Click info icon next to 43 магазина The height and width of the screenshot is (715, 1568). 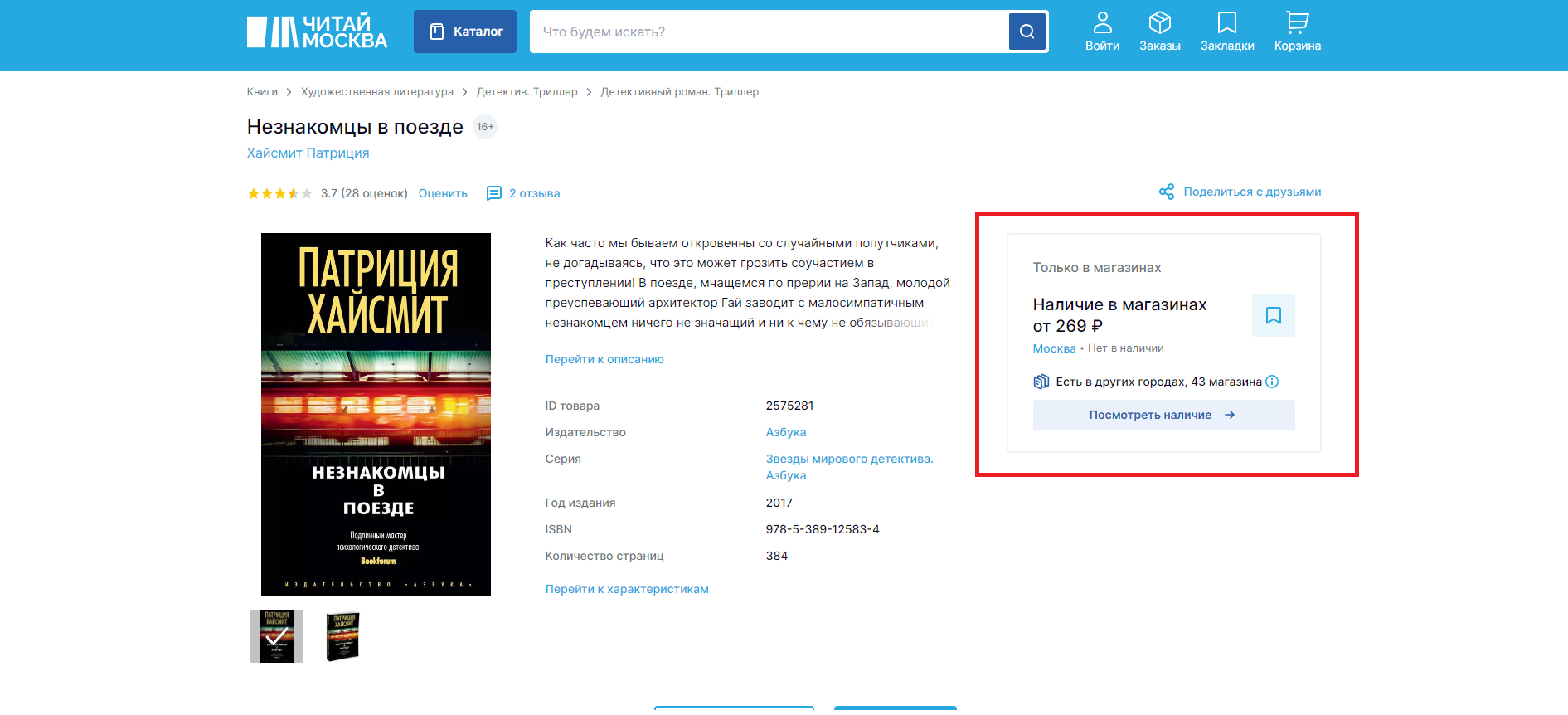click(x=1272, y=382)
